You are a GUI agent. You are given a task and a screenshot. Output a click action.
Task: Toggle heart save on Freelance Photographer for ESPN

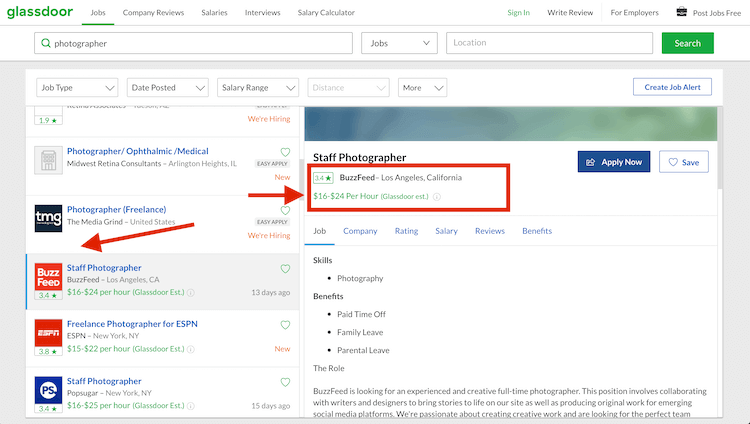point(285,325)
